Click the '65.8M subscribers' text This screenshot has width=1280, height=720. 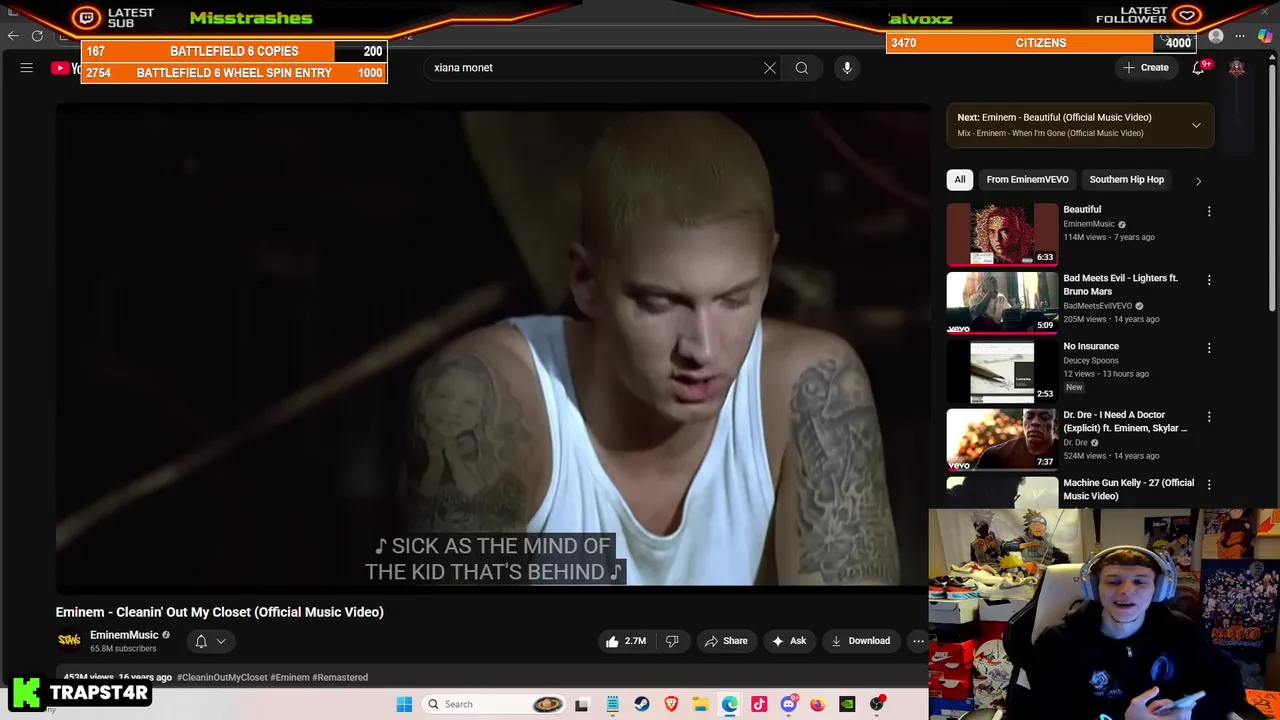(x=123, y=649)
